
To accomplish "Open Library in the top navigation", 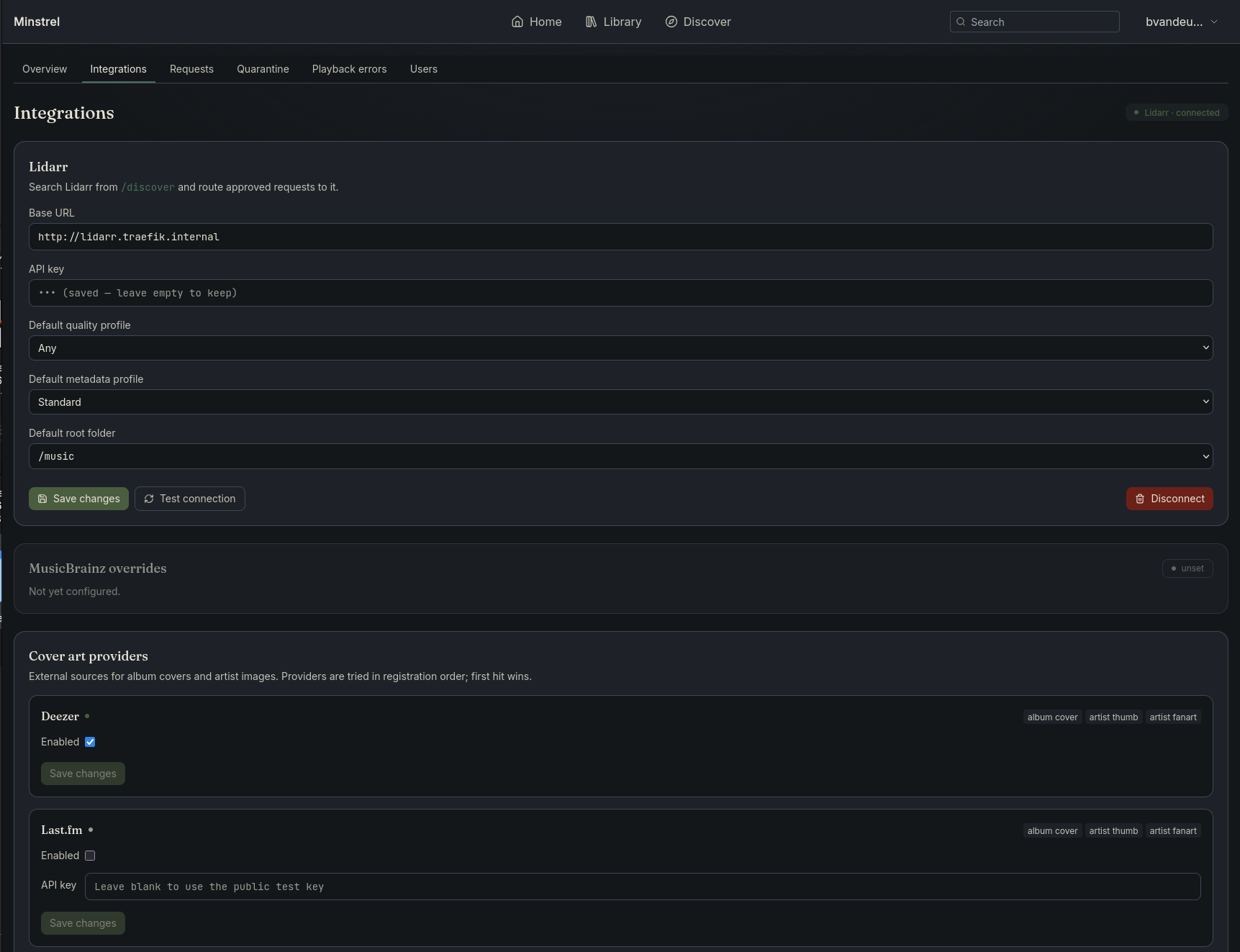I will point(613,22).
